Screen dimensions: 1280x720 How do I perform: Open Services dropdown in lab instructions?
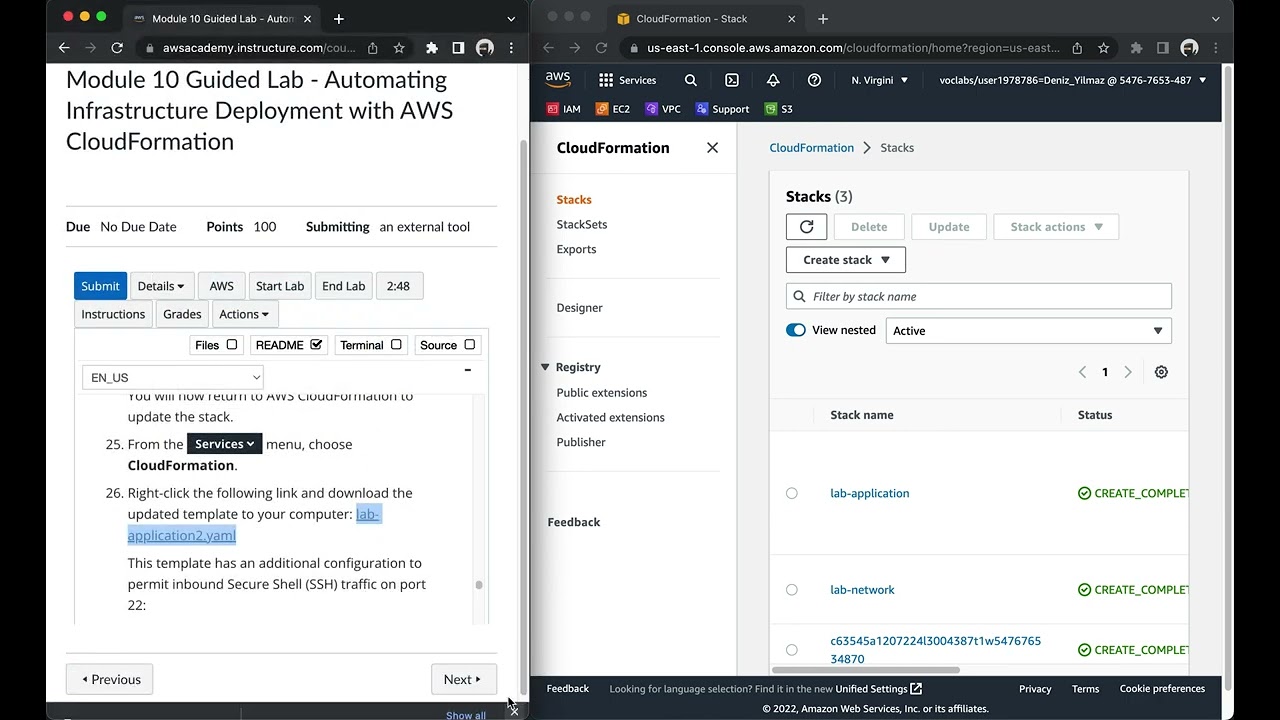(224, 444)
